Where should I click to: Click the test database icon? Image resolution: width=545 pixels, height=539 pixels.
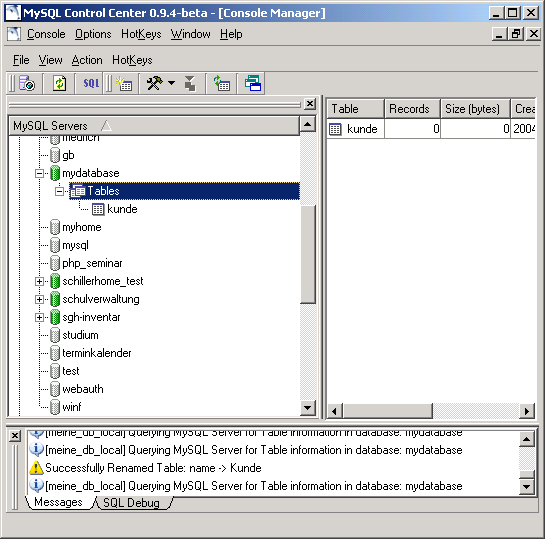click(x=55, y=371)
